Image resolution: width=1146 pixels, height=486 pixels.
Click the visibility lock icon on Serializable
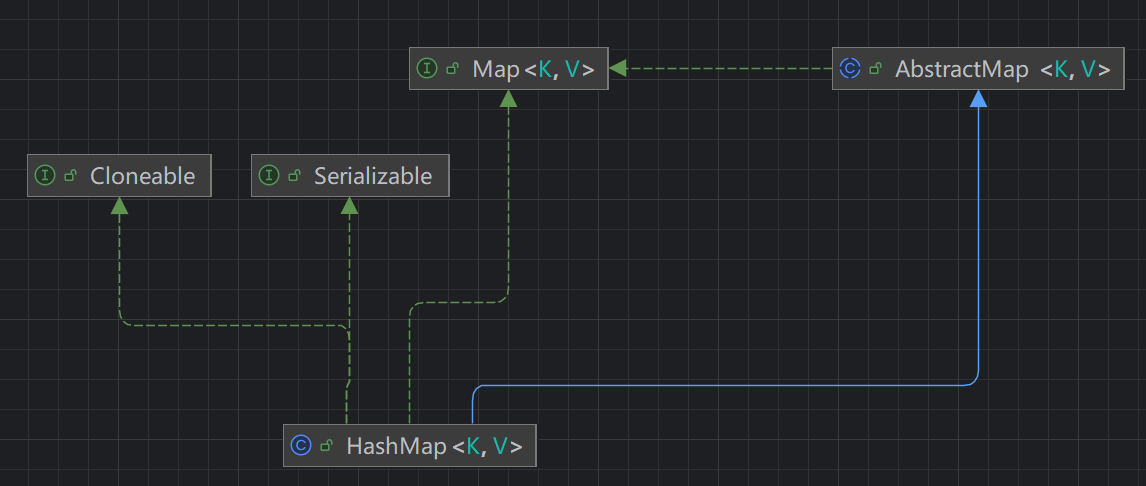pos(294,176)
